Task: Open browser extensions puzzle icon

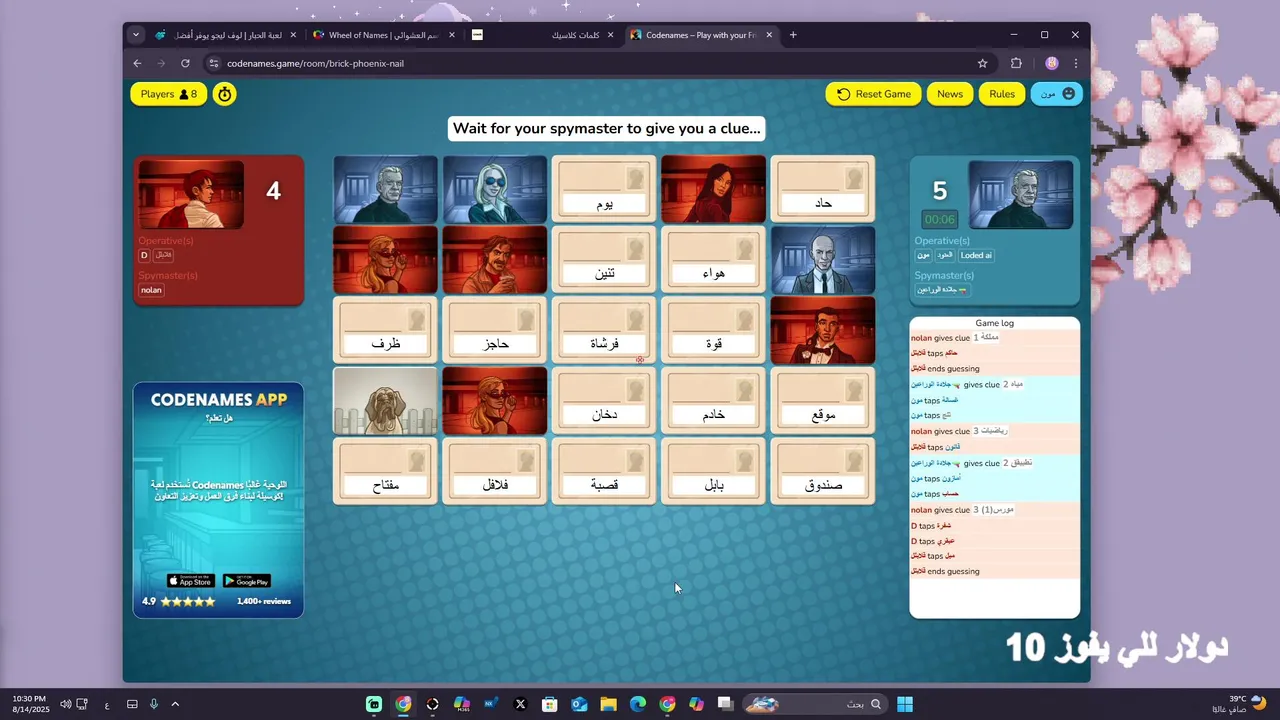Action: click(x=1016, y=63)
